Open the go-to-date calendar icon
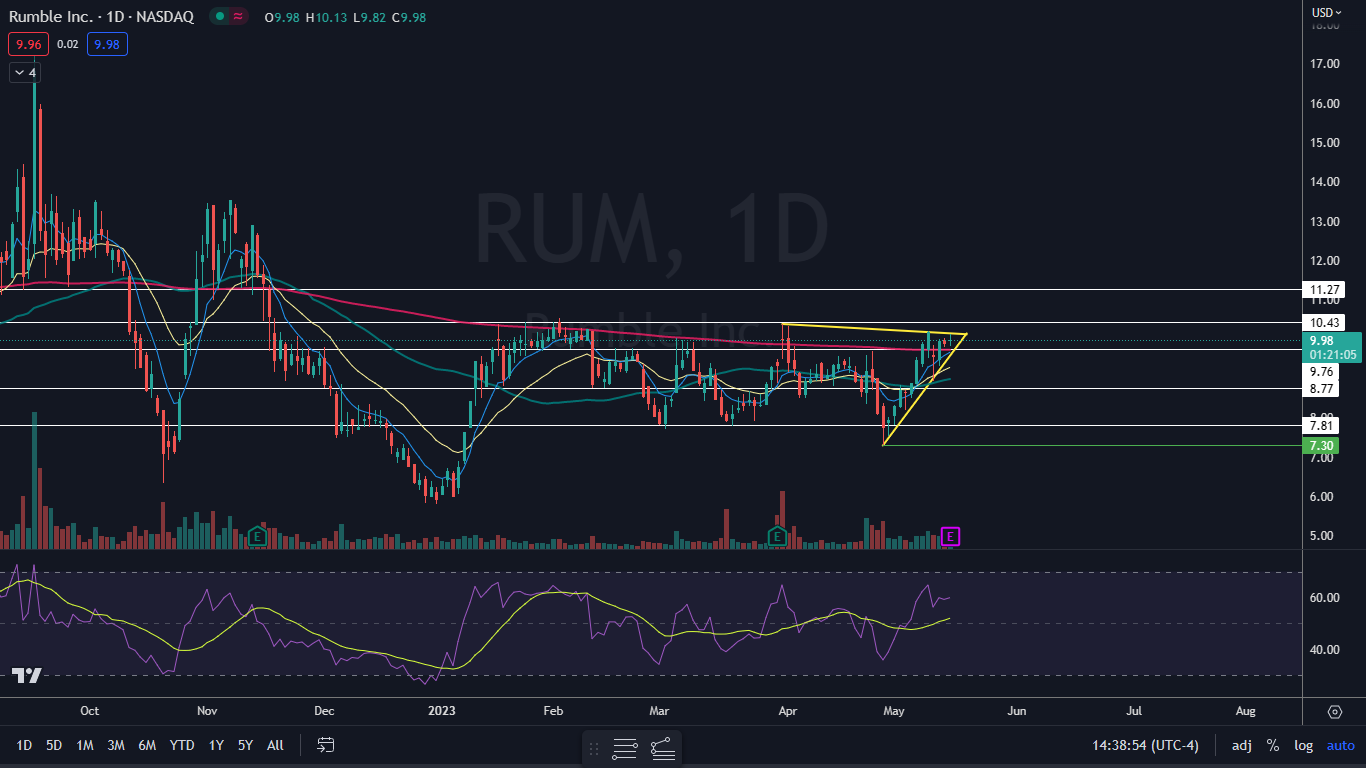Screen dimensions: 1366x768 pyautogui.click(x=325, y=745)
